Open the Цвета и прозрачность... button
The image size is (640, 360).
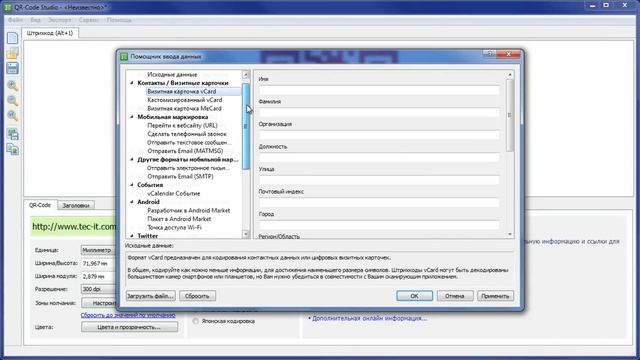pyautogui.click(x=129, y=327)
